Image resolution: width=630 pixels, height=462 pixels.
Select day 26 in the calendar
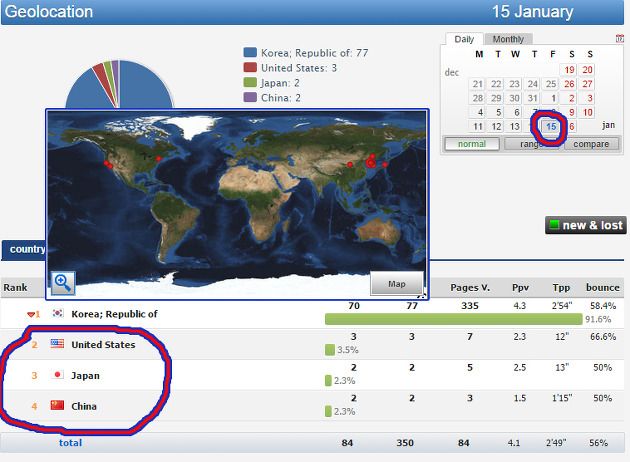pos(569,84)
